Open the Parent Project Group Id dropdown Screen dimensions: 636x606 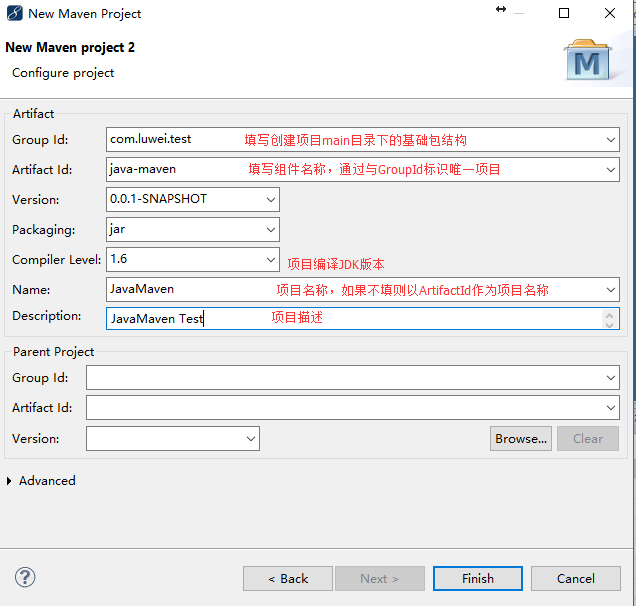[x=610, y=378]
